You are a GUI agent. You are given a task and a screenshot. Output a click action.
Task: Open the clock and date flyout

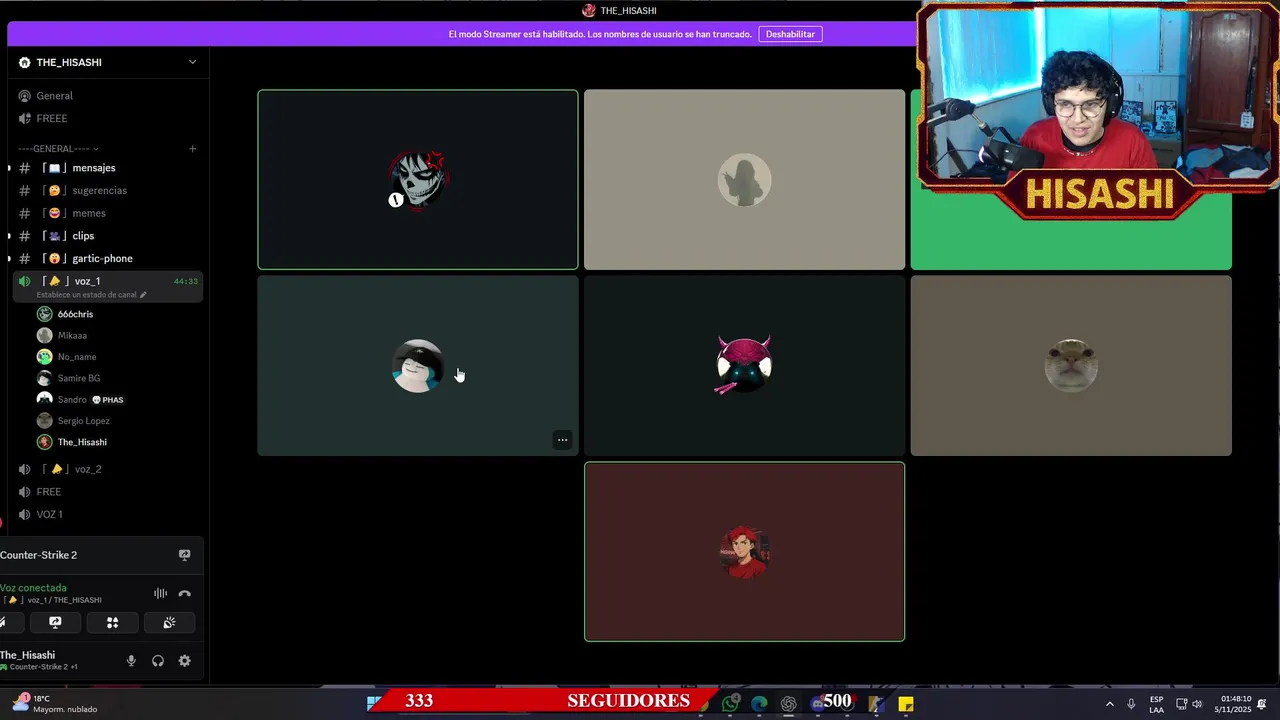pos(1235,704)
